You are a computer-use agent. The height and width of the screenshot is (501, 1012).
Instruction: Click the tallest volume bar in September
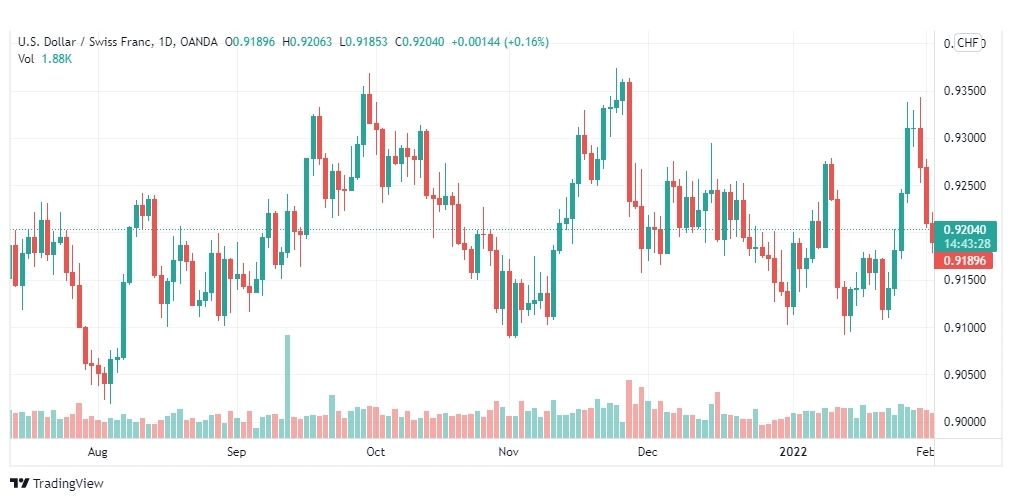click(x=287, y=387)
